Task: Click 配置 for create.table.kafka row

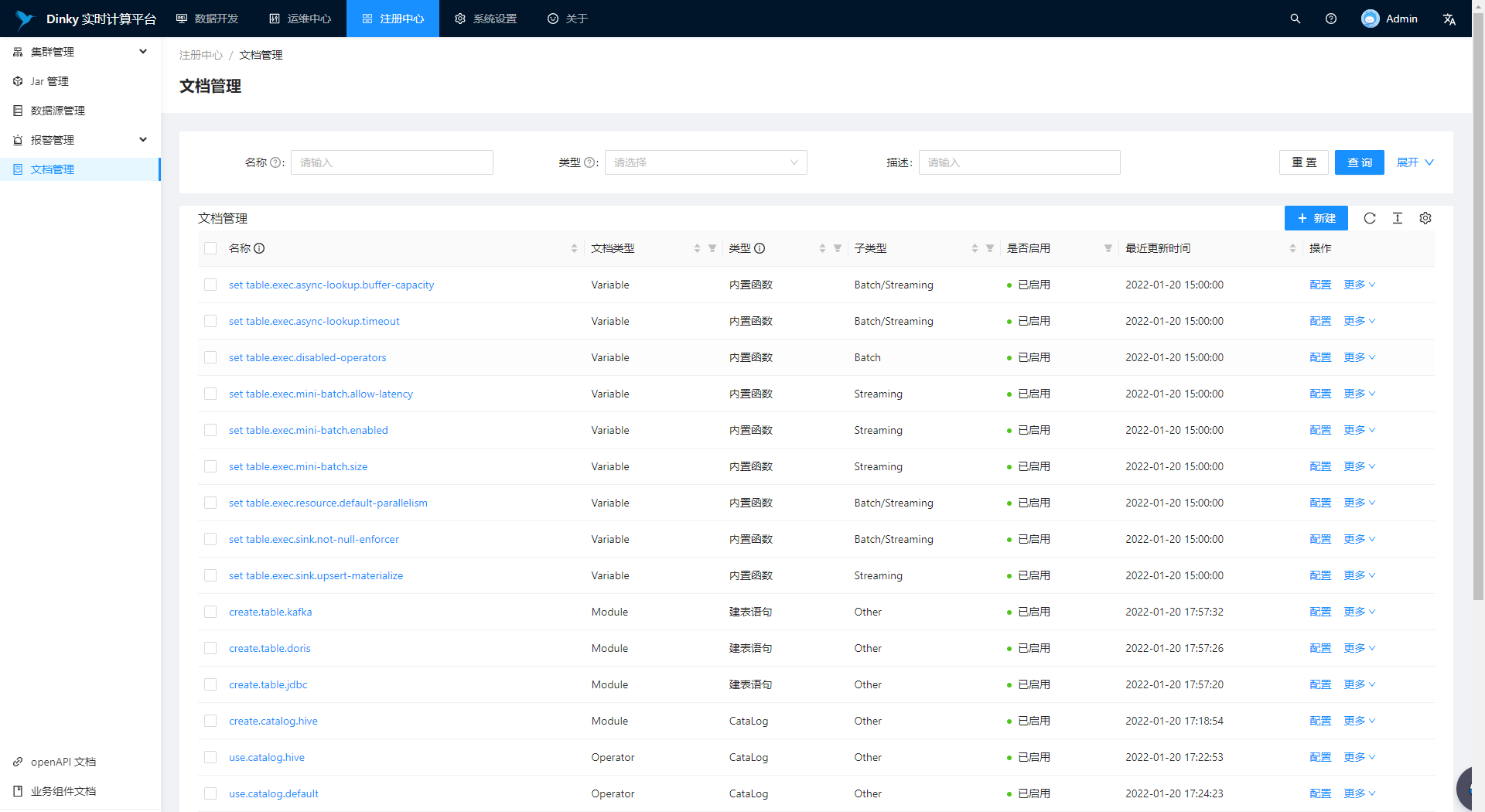Action: point(1320,612)
